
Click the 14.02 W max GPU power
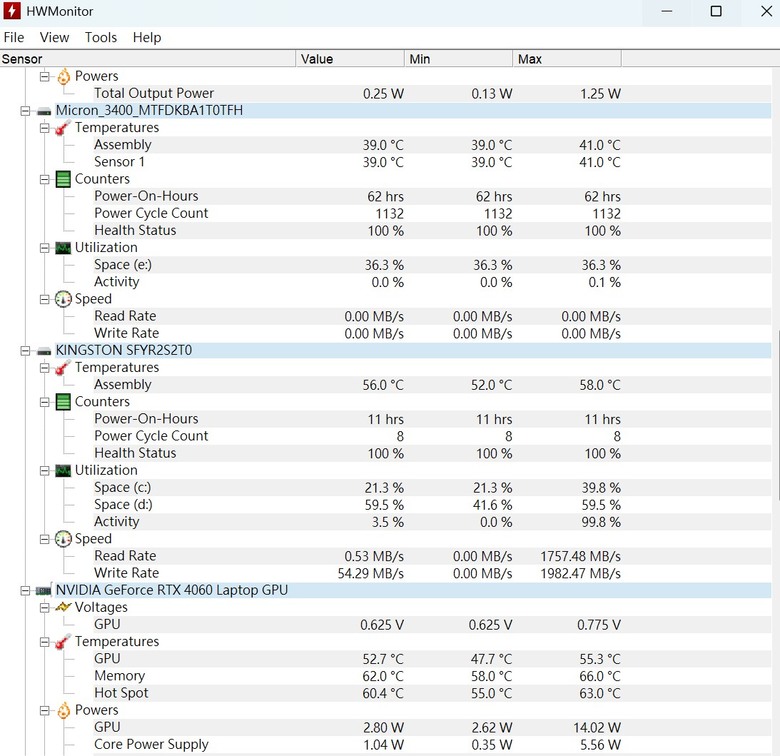coord(597,728)
